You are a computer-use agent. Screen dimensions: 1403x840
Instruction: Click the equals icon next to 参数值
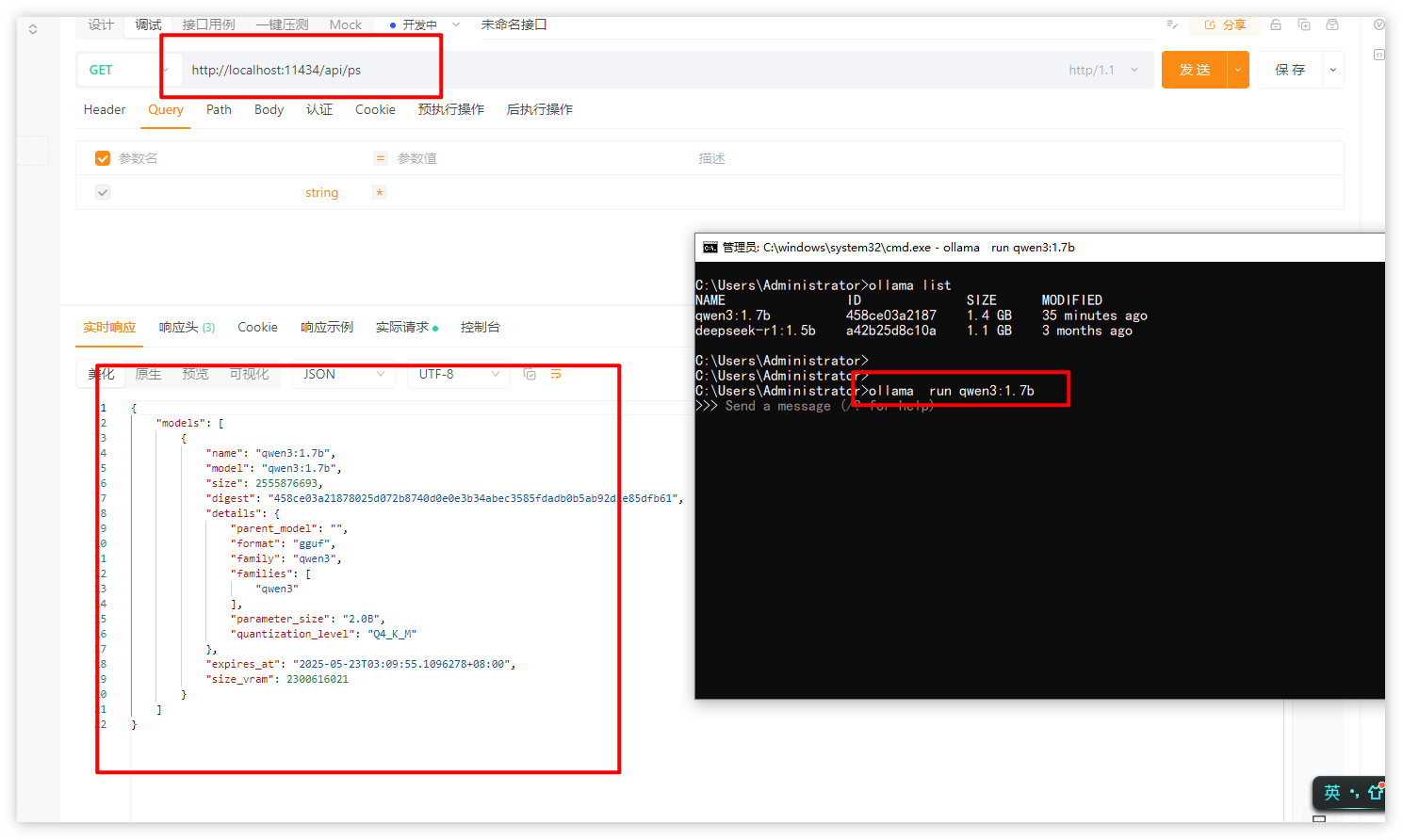381,158
